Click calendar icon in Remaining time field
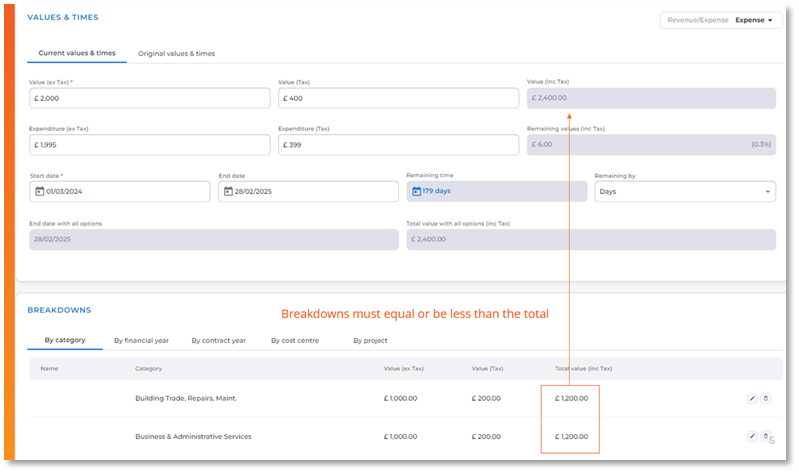The width and height of the screenshot is (799, 473). coord(416,191)
